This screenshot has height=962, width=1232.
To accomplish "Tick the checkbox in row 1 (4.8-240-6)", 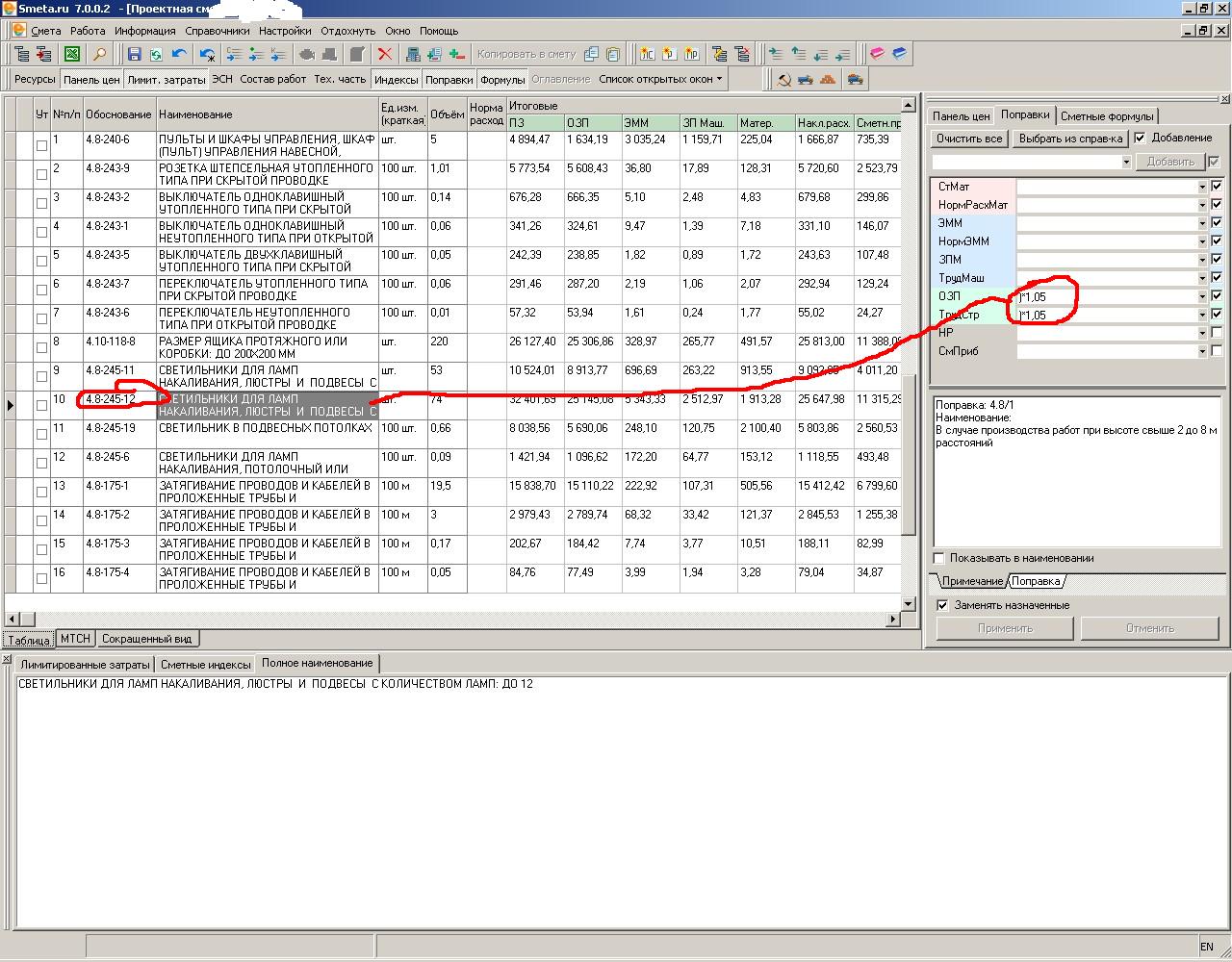I will [41, 146].
